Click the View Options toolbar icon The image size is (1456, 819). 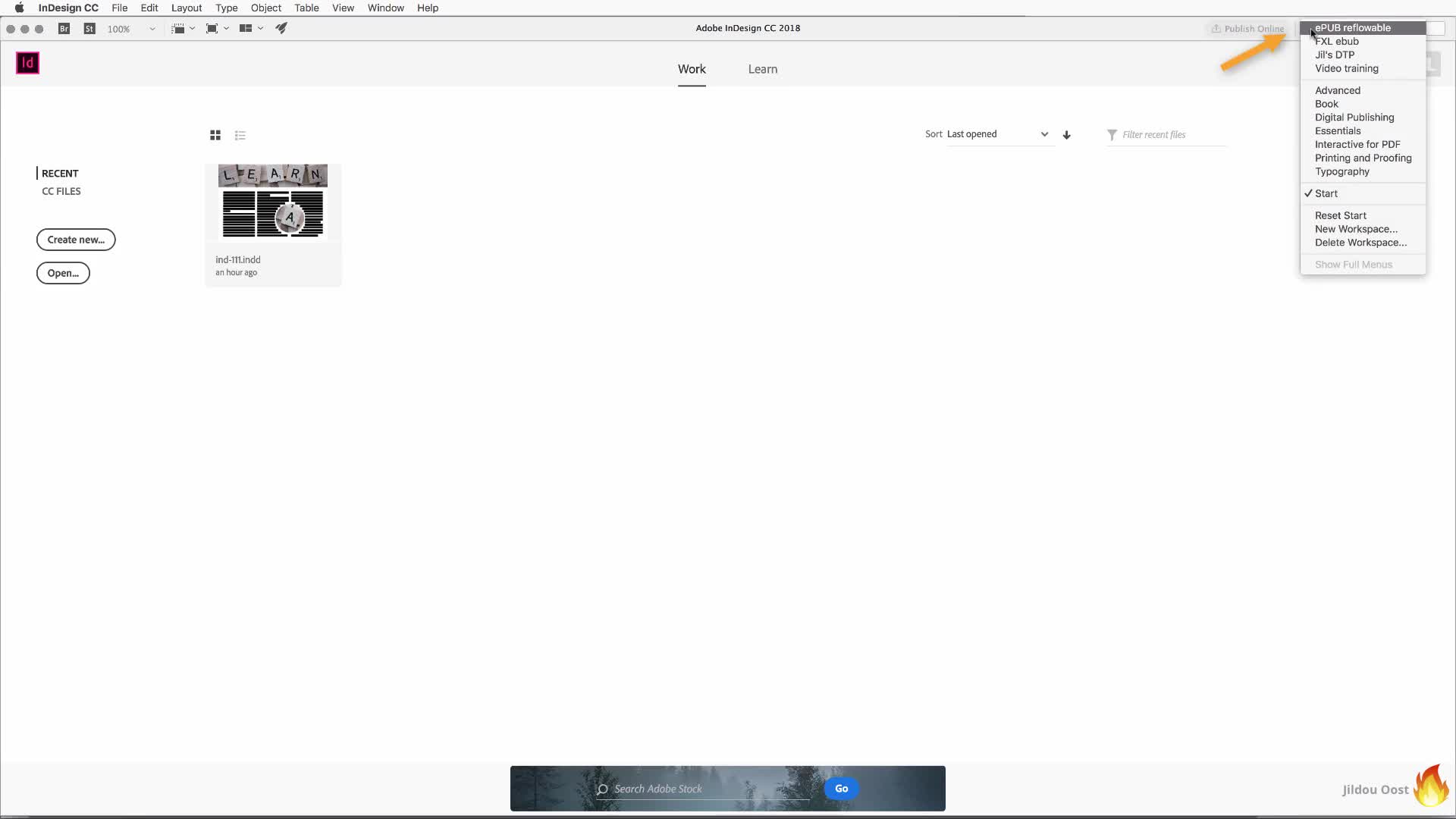pyautogui.click(x=178, y=29)
